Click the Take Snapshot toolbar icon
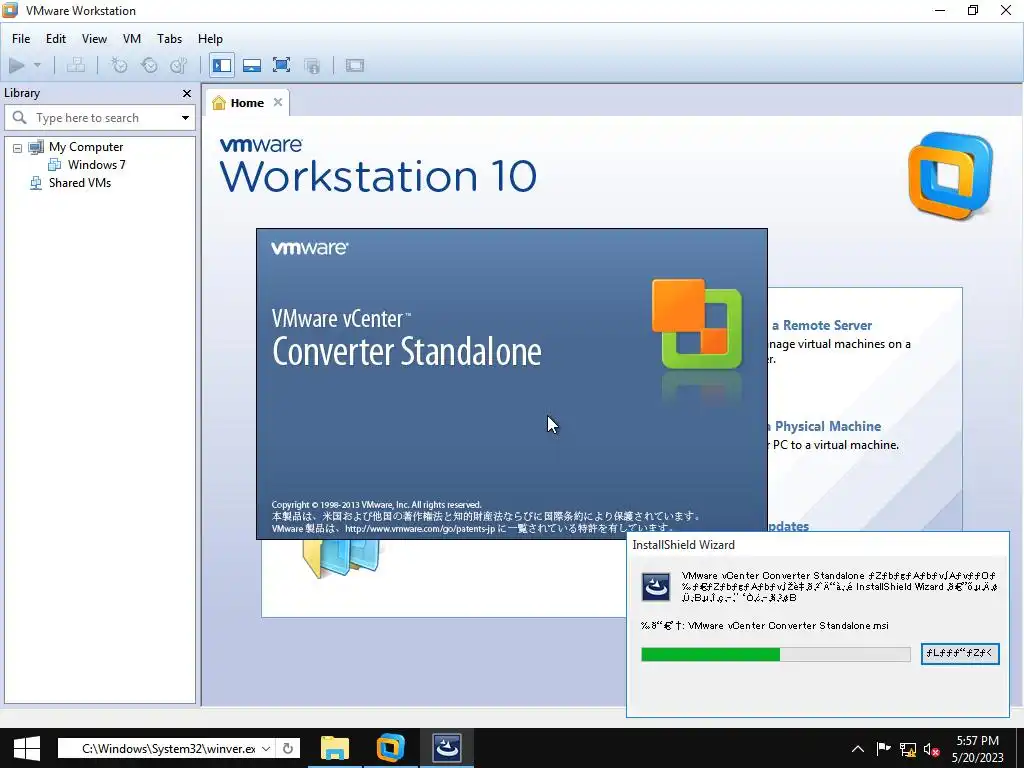This screenshot has width=1024, height=768. (119, 65)
